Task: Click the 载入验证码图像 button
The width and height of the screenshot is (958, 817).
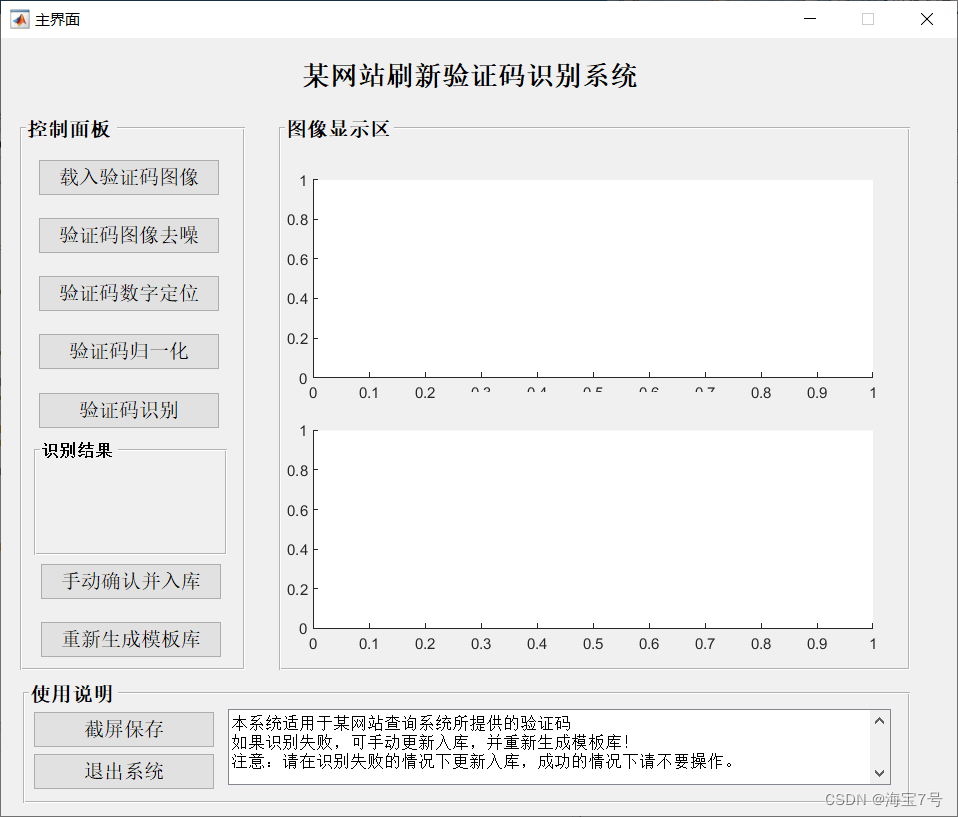Action: point(129,177)
